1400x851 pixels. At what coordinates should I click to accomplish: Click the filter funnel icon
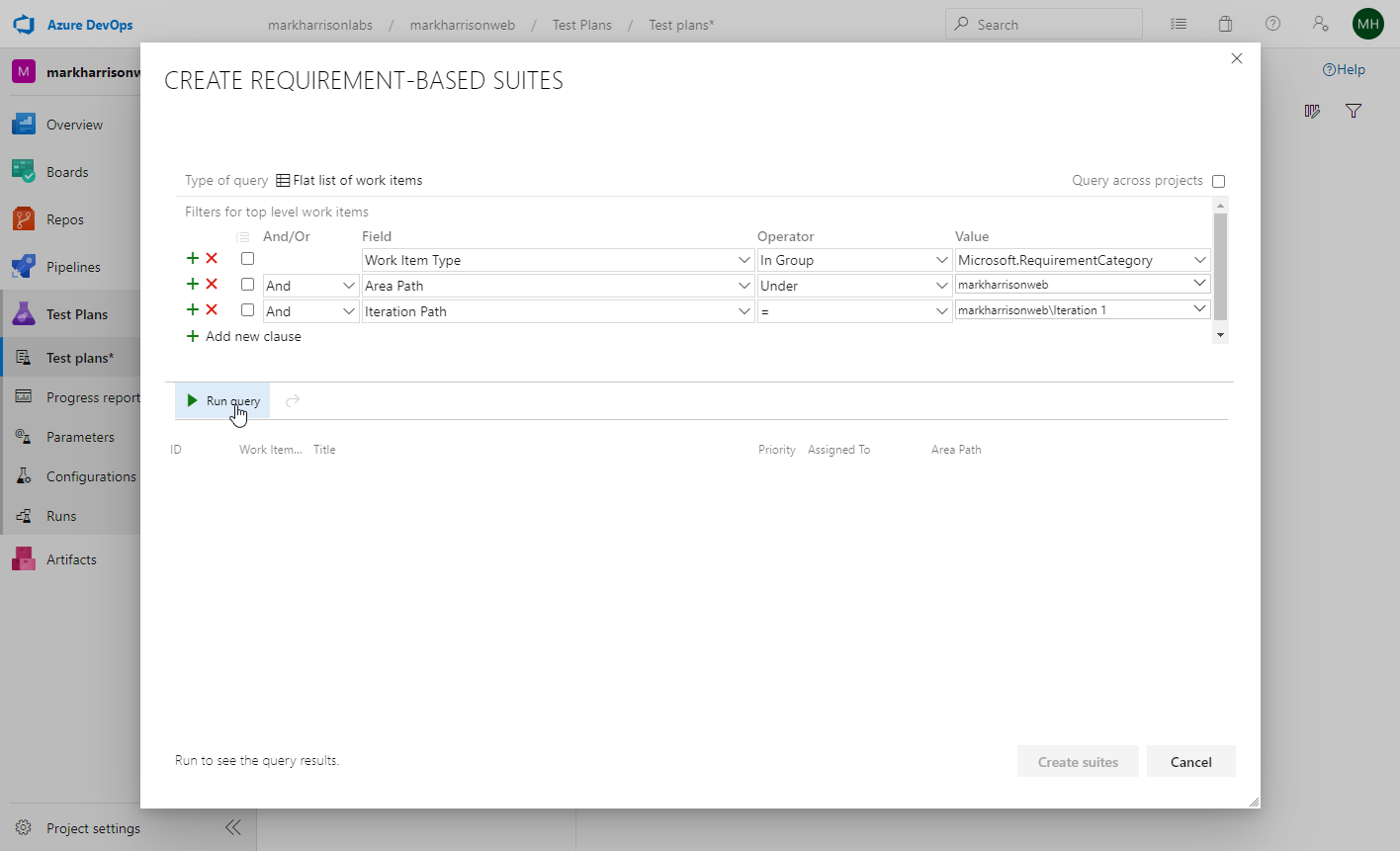click(x=1354, y=112)
